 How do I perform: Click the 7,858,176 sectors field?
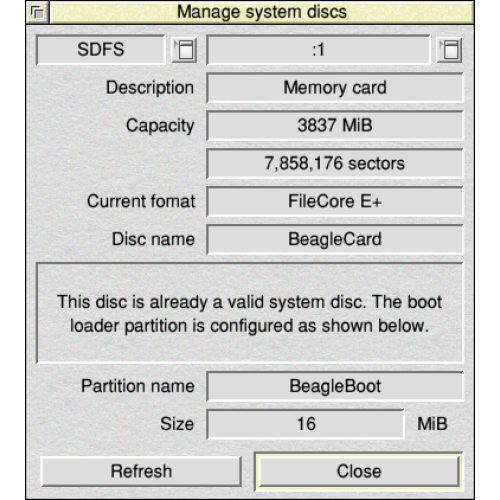[335, 164]
